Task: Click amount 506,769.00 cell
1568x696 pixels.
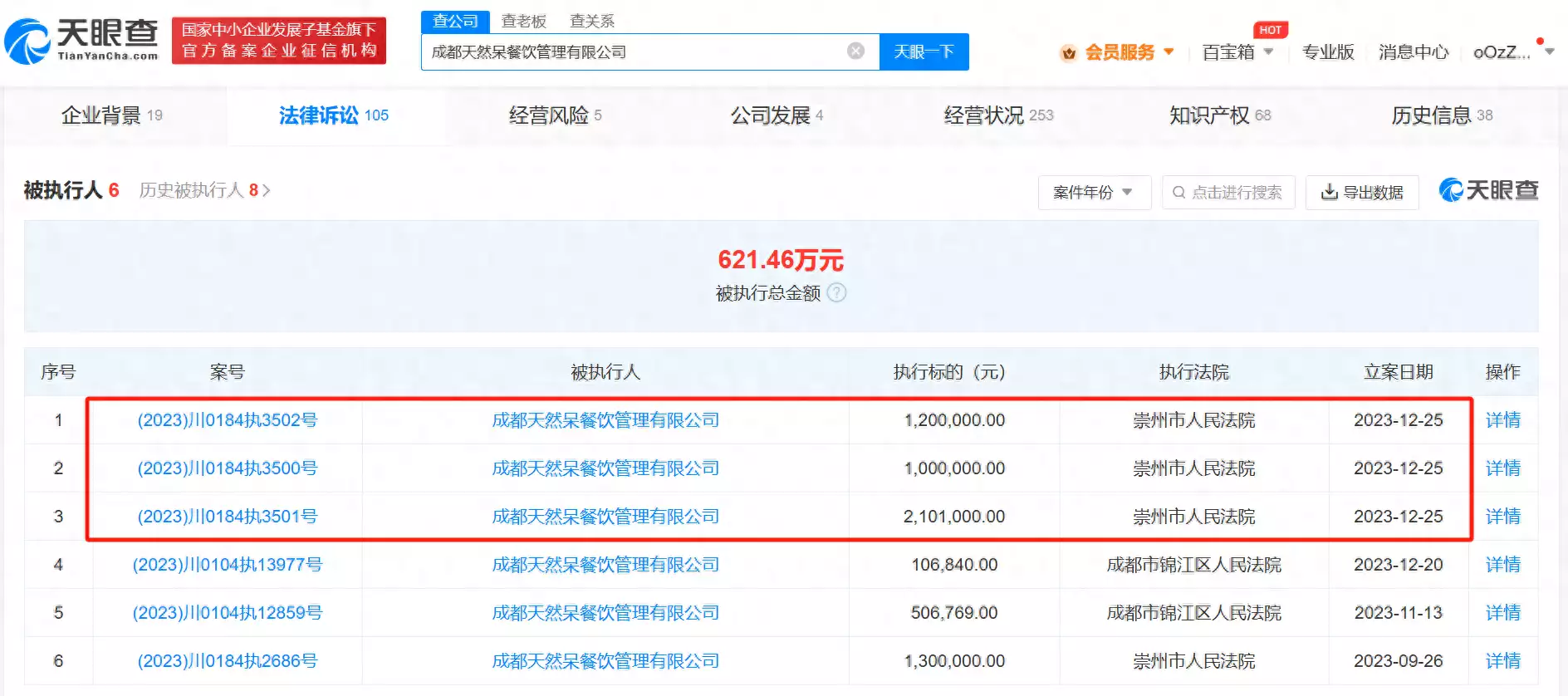Action: click(x=954, y=613)
